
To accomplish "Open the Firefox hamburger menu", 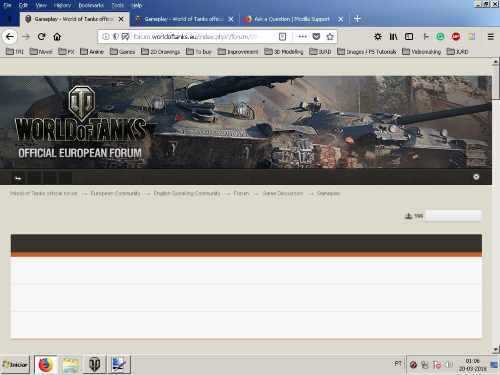I will click(x=491, y=37).
